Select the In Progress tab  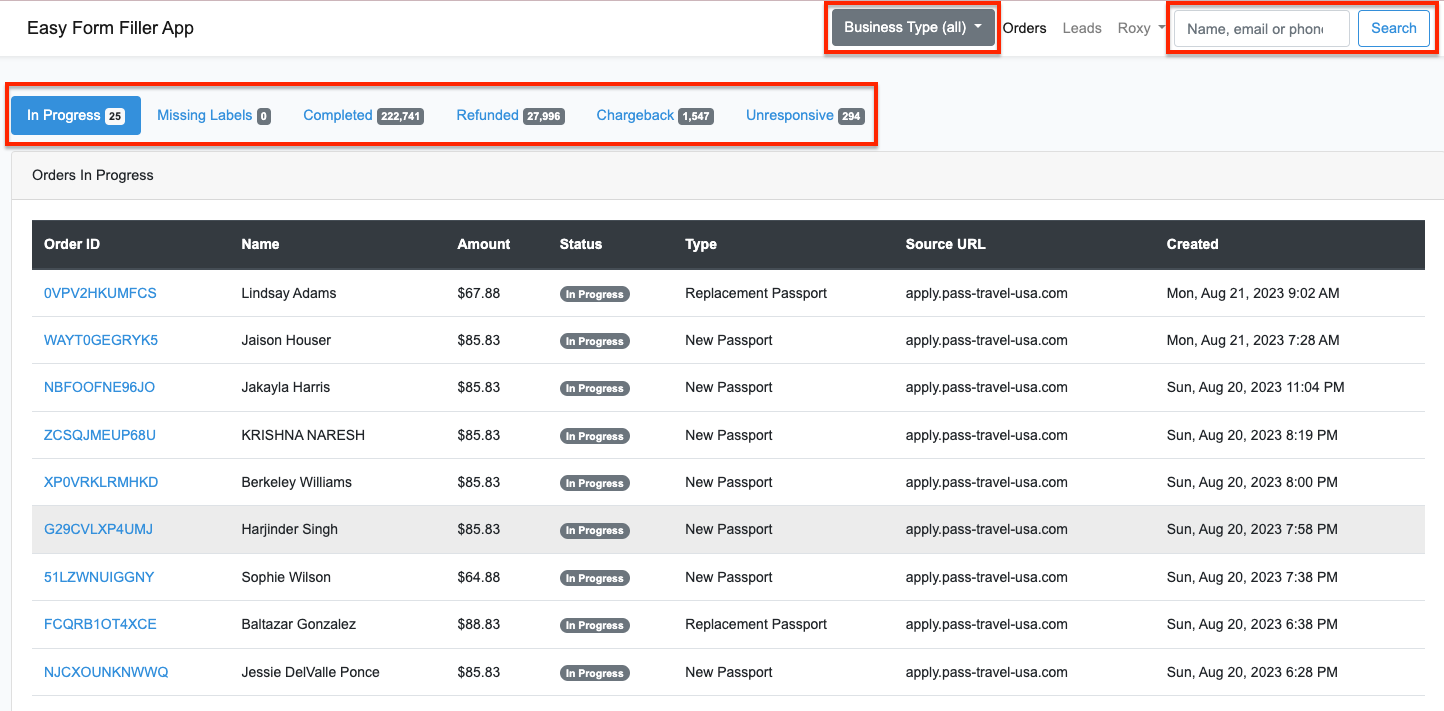75,116
